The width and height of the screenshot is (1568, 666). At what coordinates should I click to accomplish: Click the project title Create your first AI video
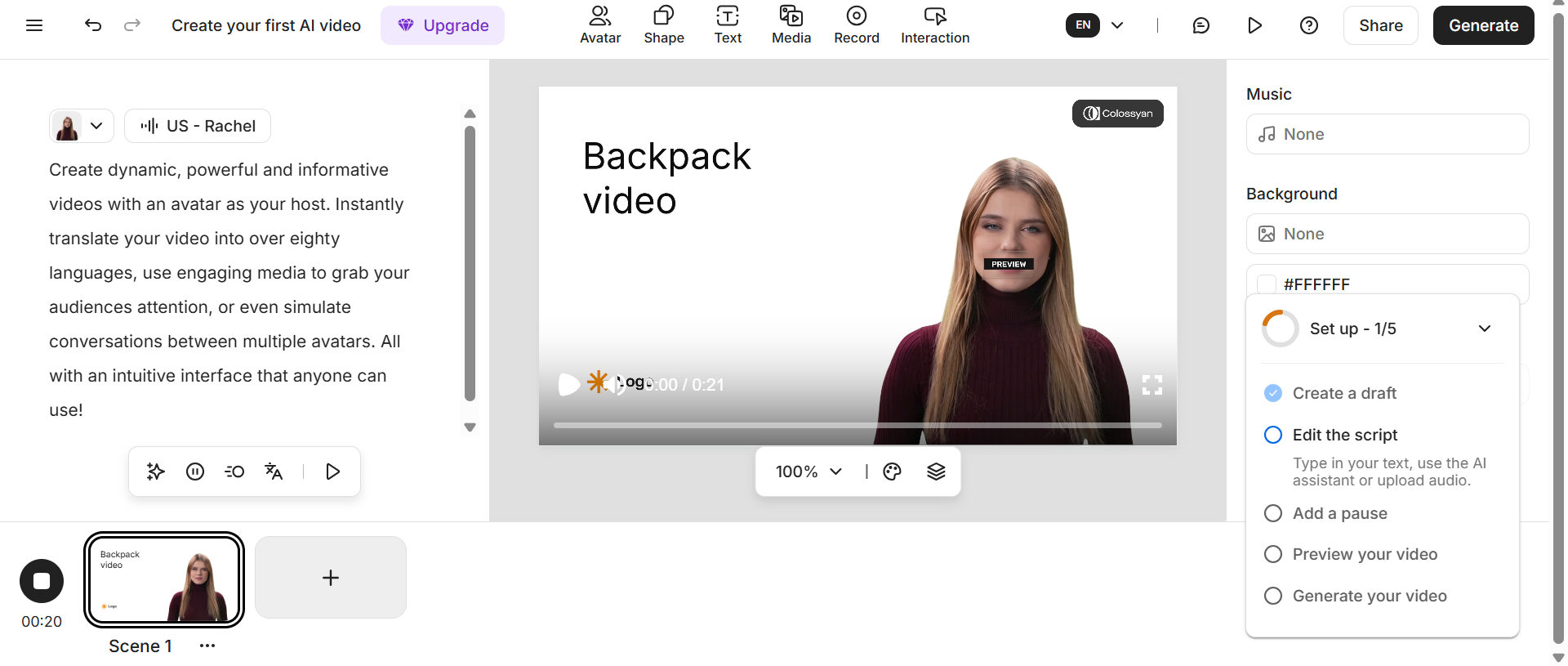pyautogui.click(x=266, y=25)
